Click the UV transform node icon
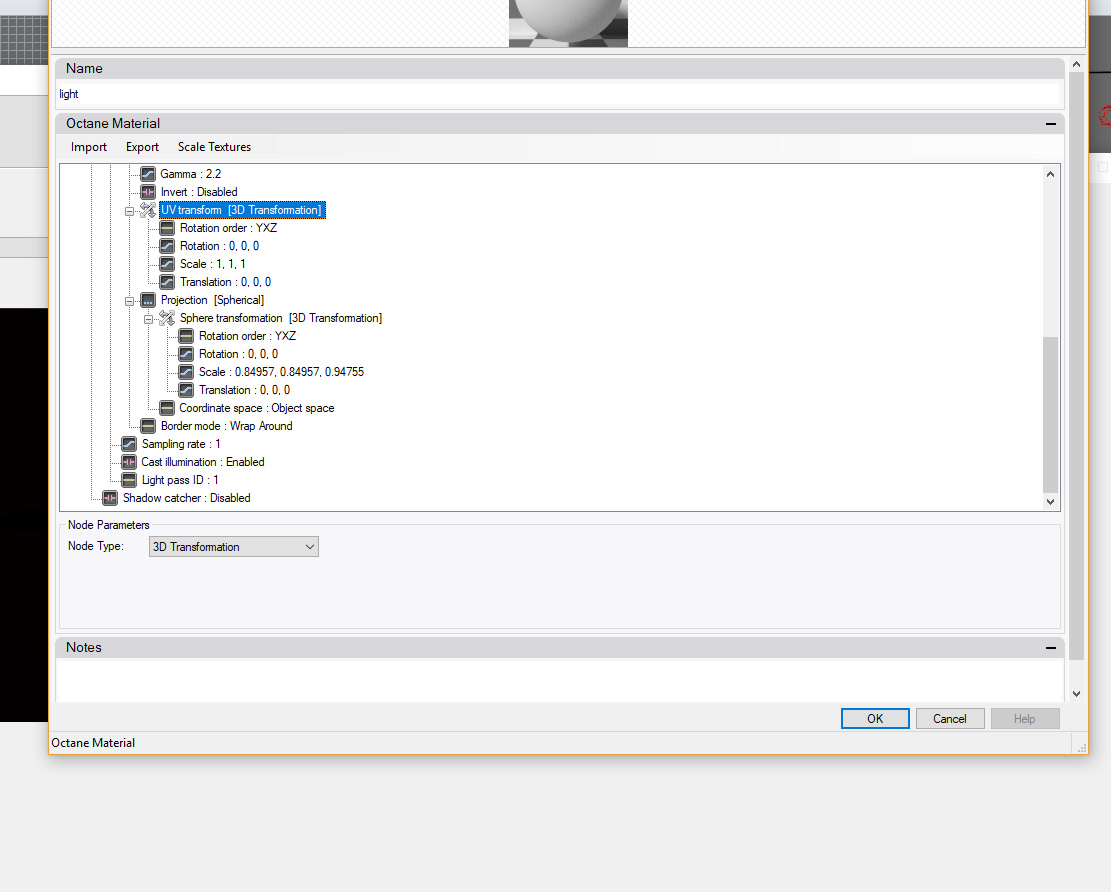The image size is (1111, 892). coord(147,210)
